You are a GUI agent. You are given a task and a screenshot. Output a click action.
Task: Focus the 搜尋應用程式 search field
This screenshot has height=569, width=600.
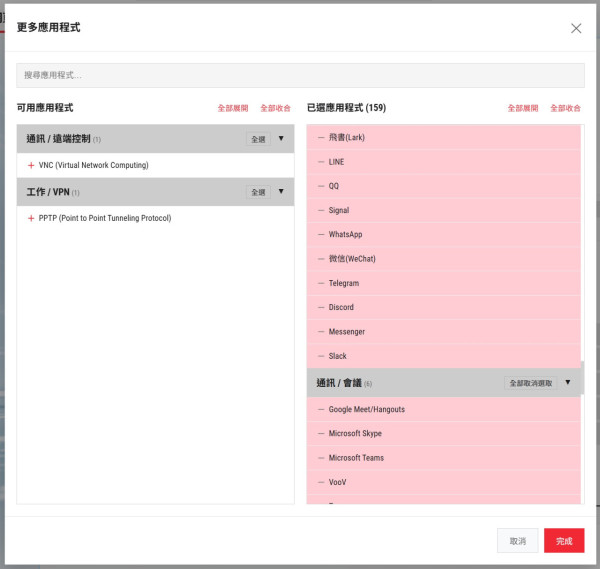300,75
